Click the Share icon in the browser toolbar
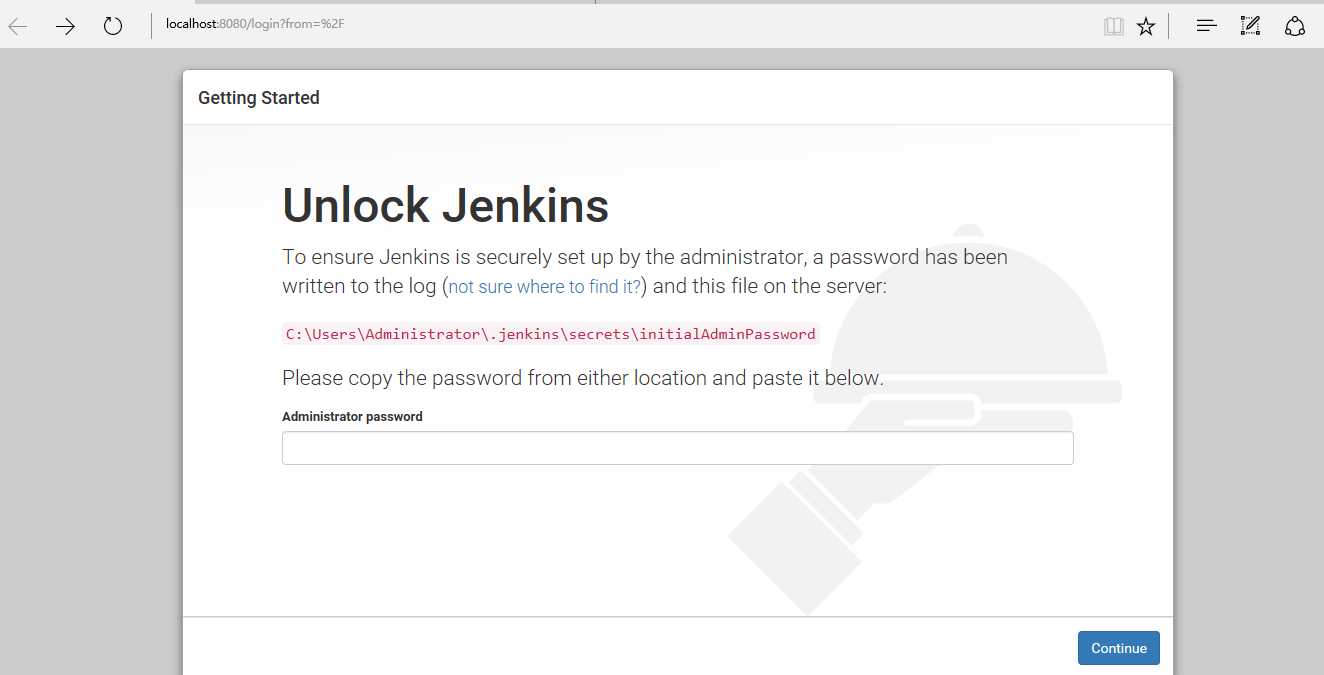Image resolution: width=1324 pixels, height=675 pixels. pos(1295,26)
